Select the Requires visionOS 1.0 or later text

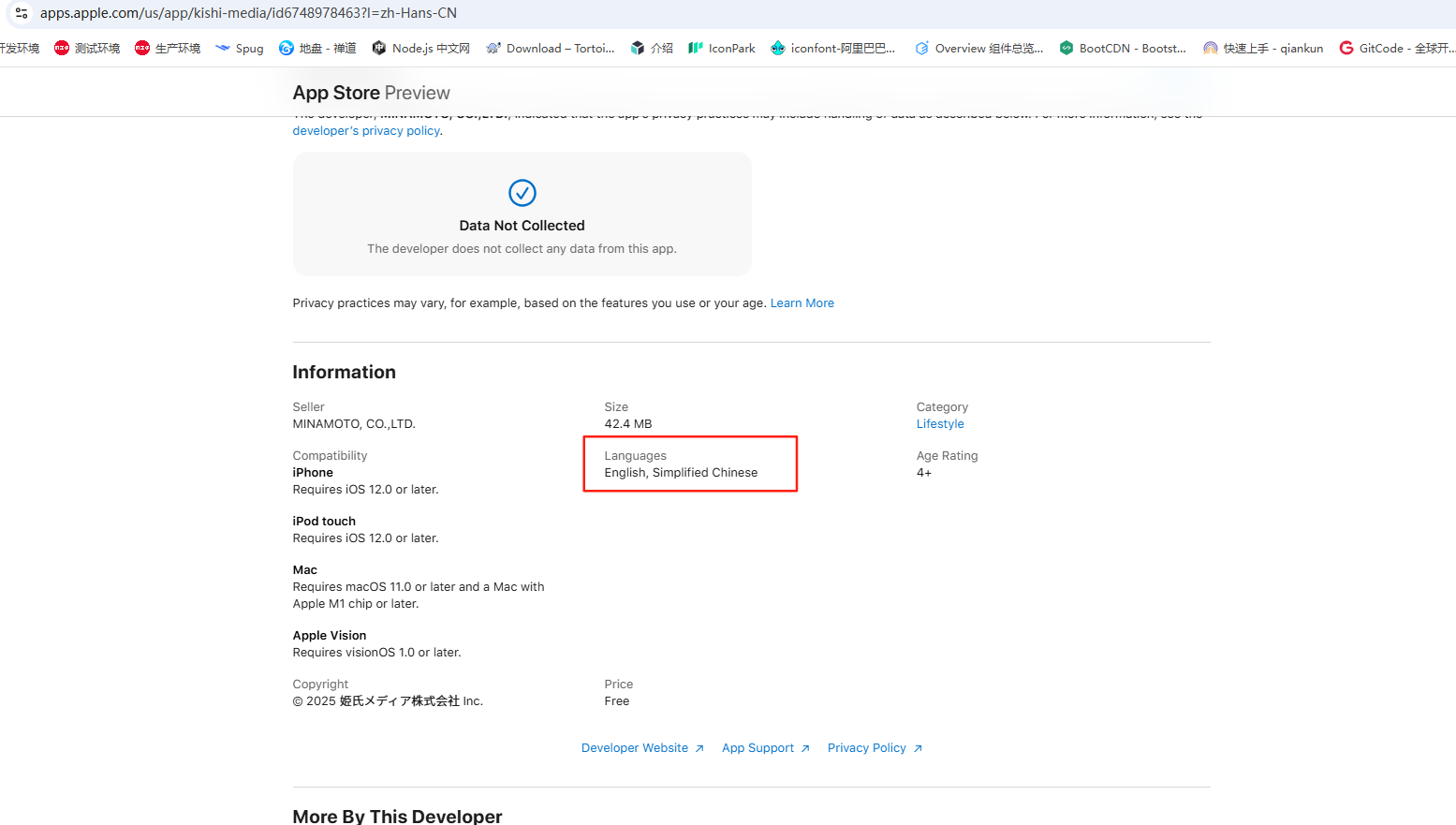coord(376,653)
